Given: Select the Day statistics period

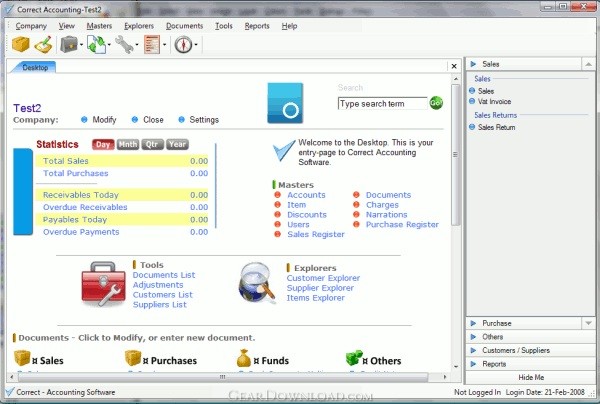Looking at the screenshot, I should [102, 144].
